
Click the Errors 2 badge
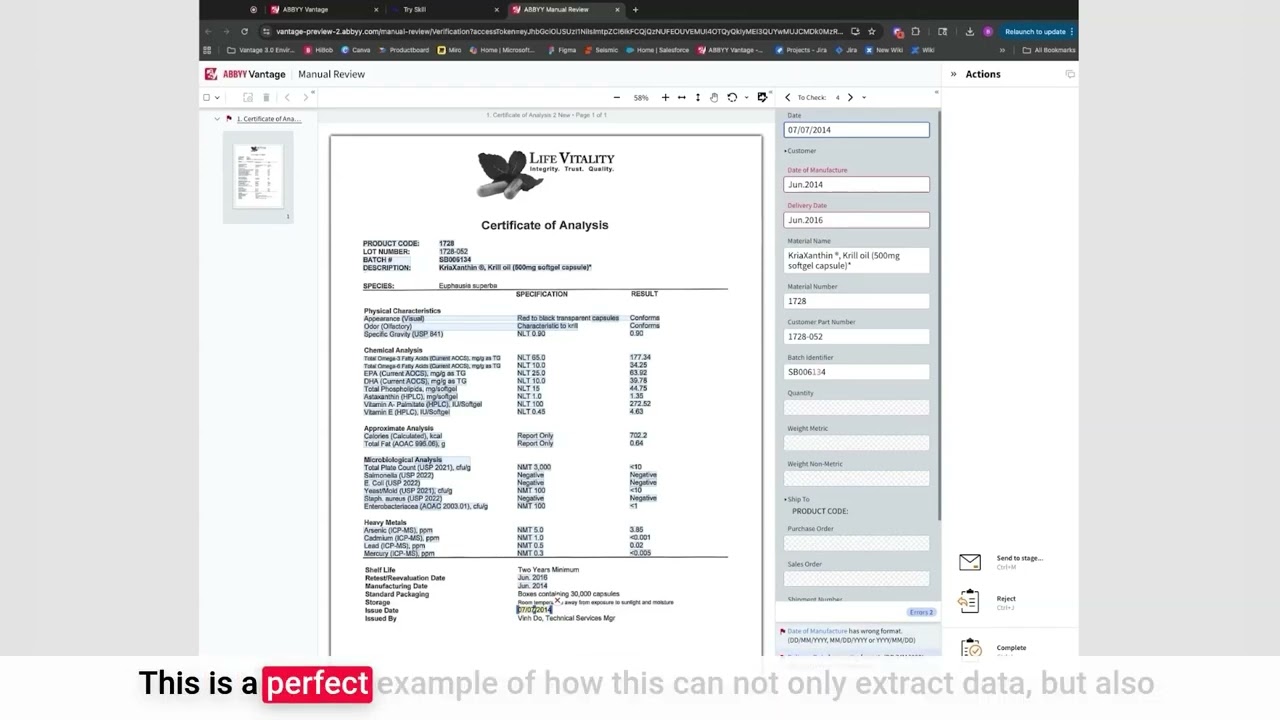pyautogui.click(x=921, y=612)
